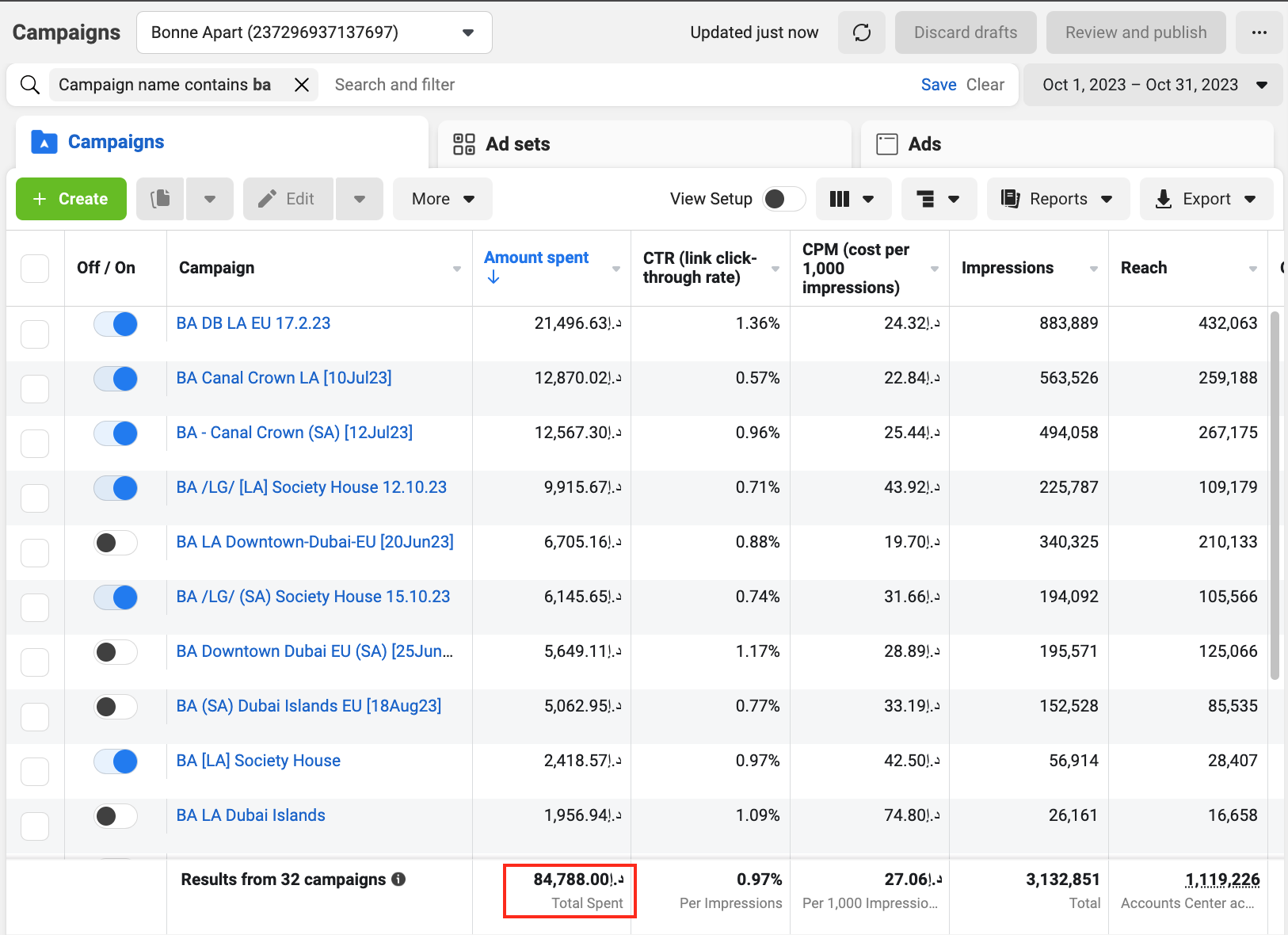Image resolution: width=1288 pixels, height=935 pixels.
Task: Open BA Canal Crown LA [10Jul23] campaign link
Action: pyautogui.click(x=284, y=378)
